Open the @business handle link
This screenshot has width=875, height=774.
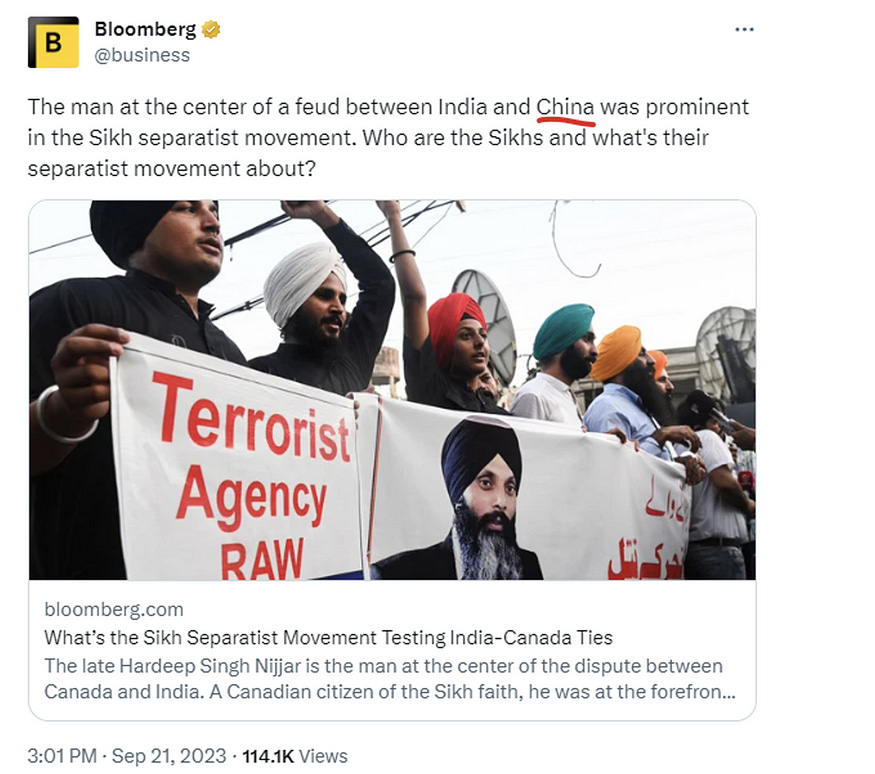pos(142,55)
